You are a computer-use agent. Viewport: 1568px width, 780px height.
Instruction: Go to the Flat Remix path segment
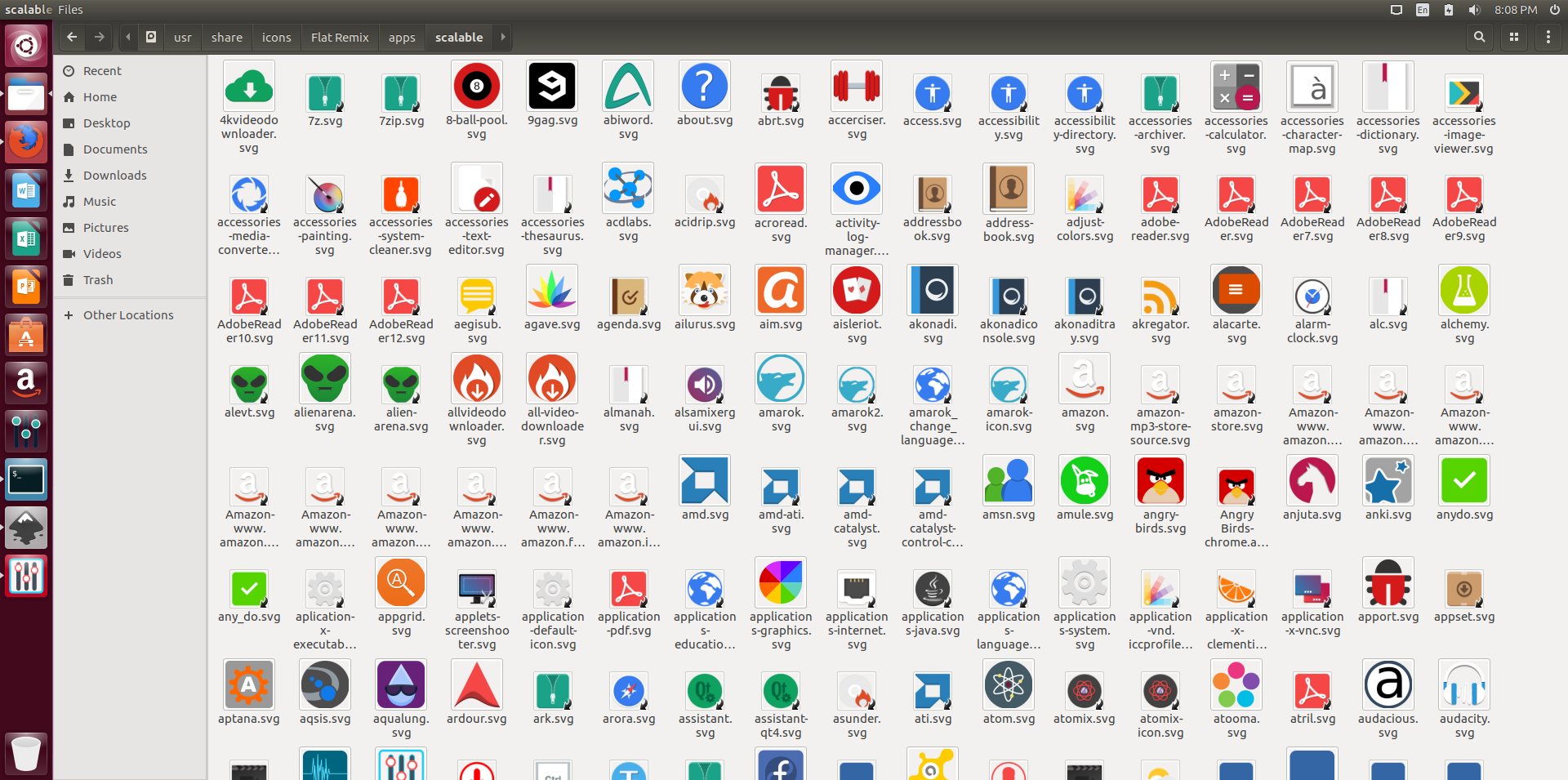(x=340, y=37)
